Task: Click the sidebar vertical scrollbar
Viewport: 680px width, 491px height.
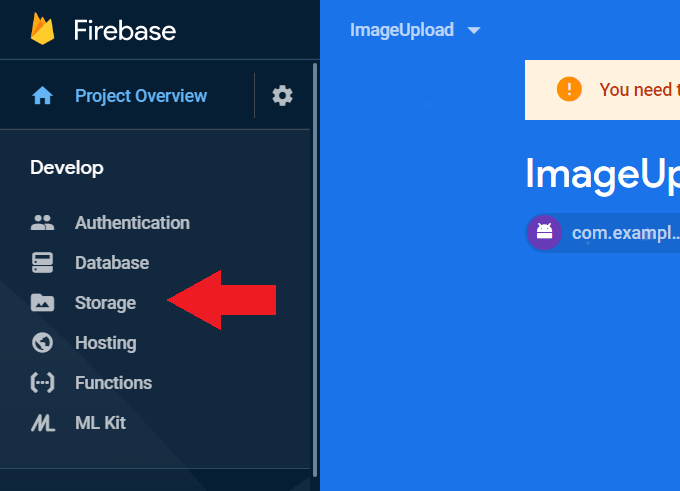Action: (x=315, y=270)
